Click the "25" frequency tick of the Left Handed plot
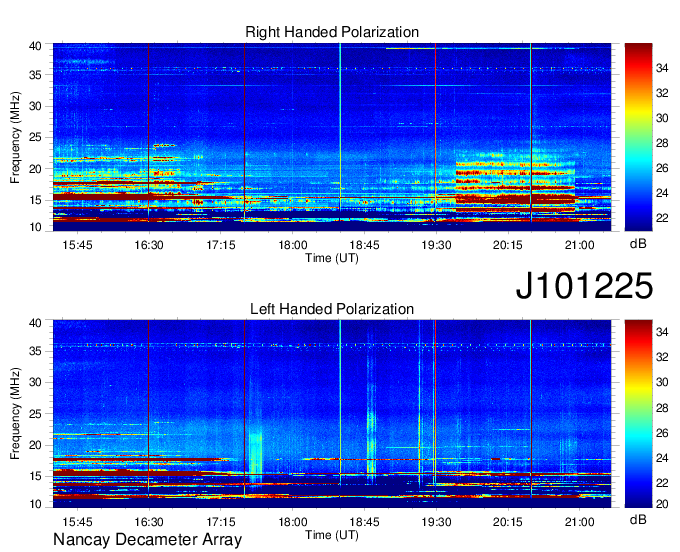Screen dimensions: 680x552 pos(35,414)
